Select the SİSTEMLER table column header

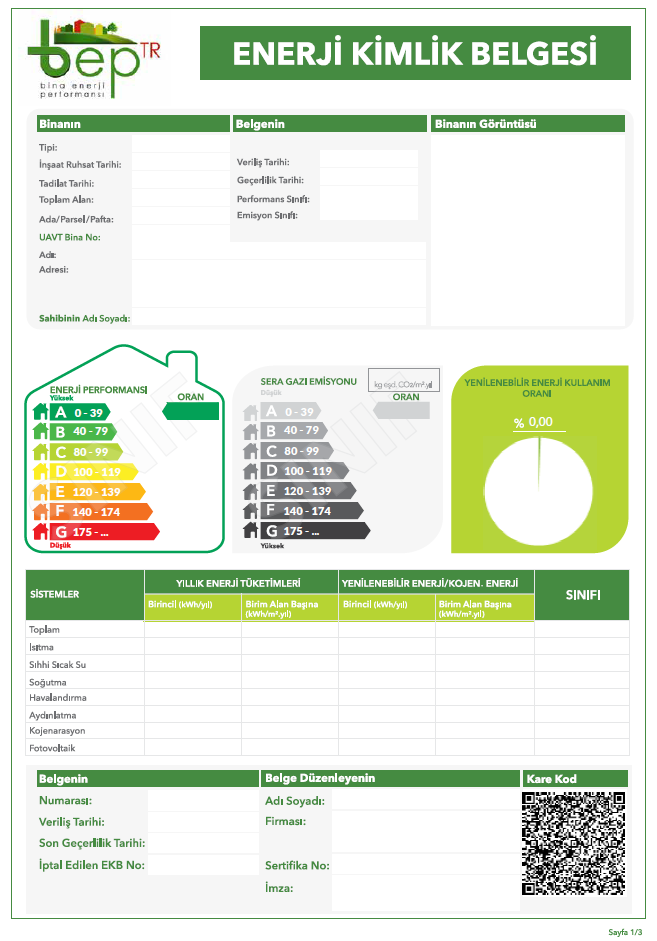pos(85,594)
